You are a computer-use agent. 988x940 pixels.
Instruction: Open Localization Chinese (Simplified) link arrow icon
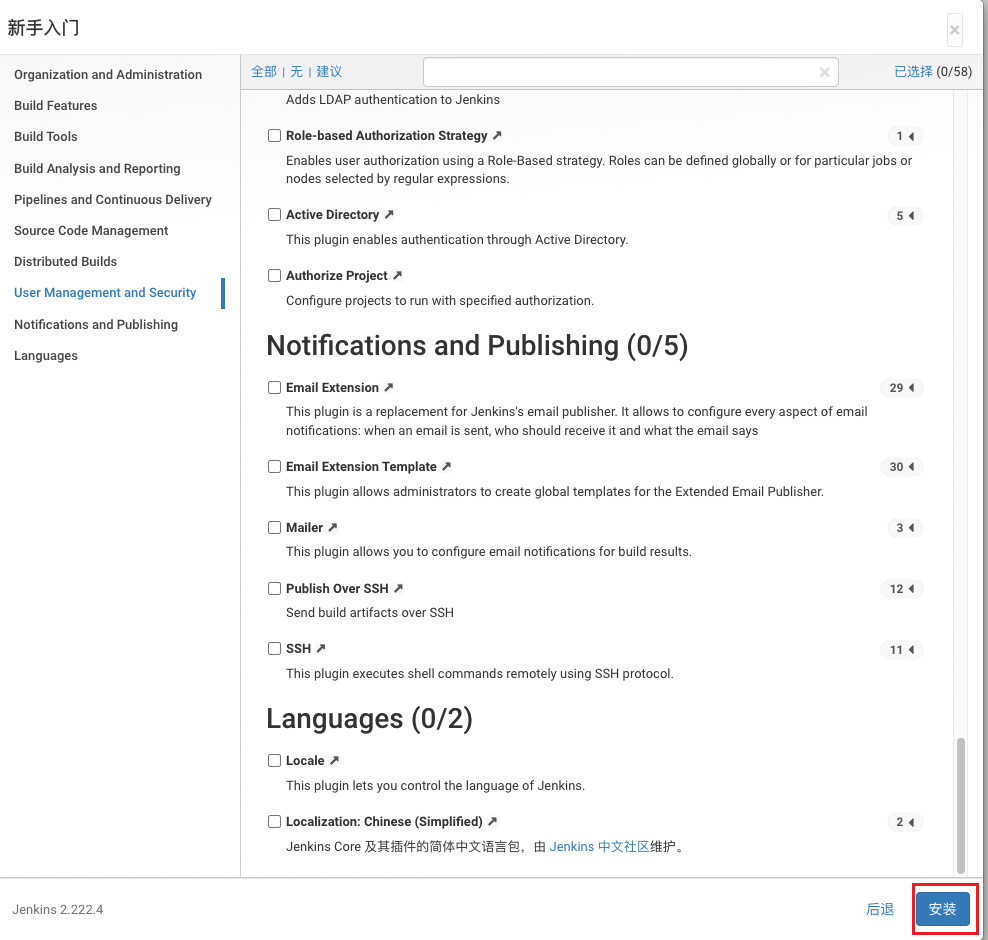[493, 822]
